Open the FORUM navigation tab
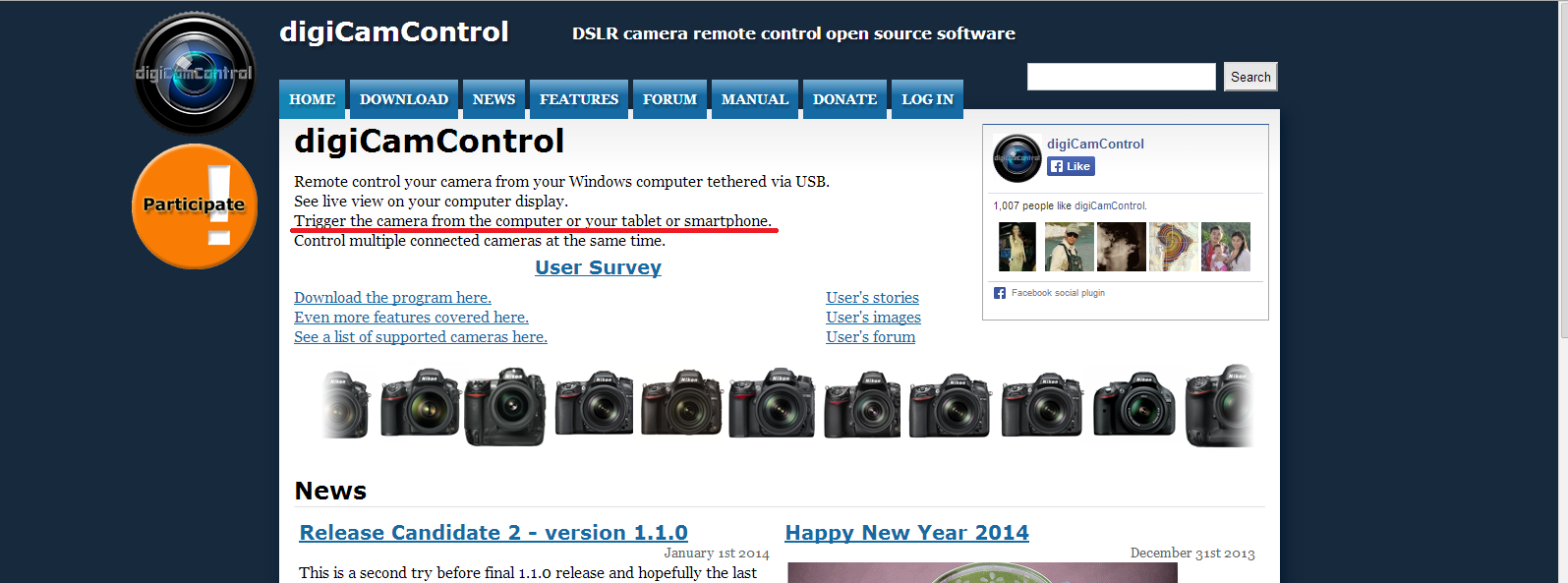Viewport: 1568px width, 583px height. coord(669,99)
